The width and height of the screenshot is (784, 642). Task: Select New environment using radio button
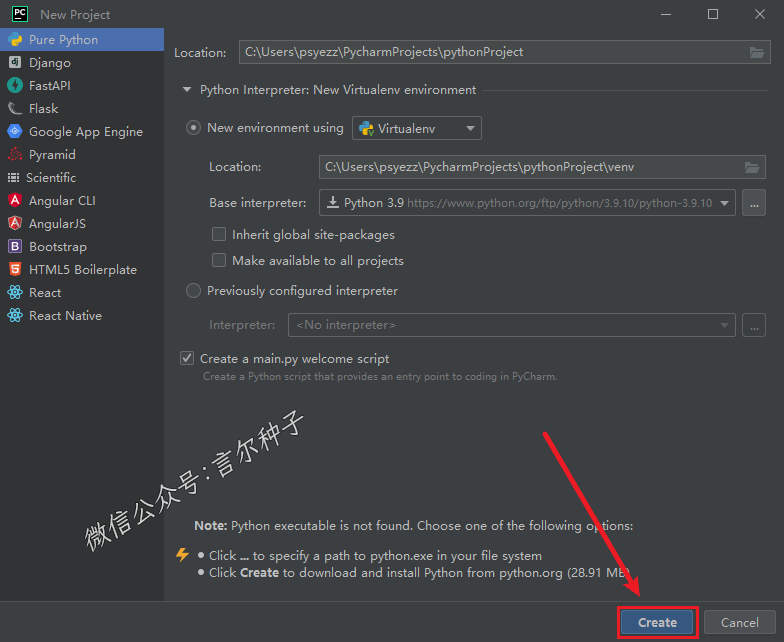(x=194, y=128)
